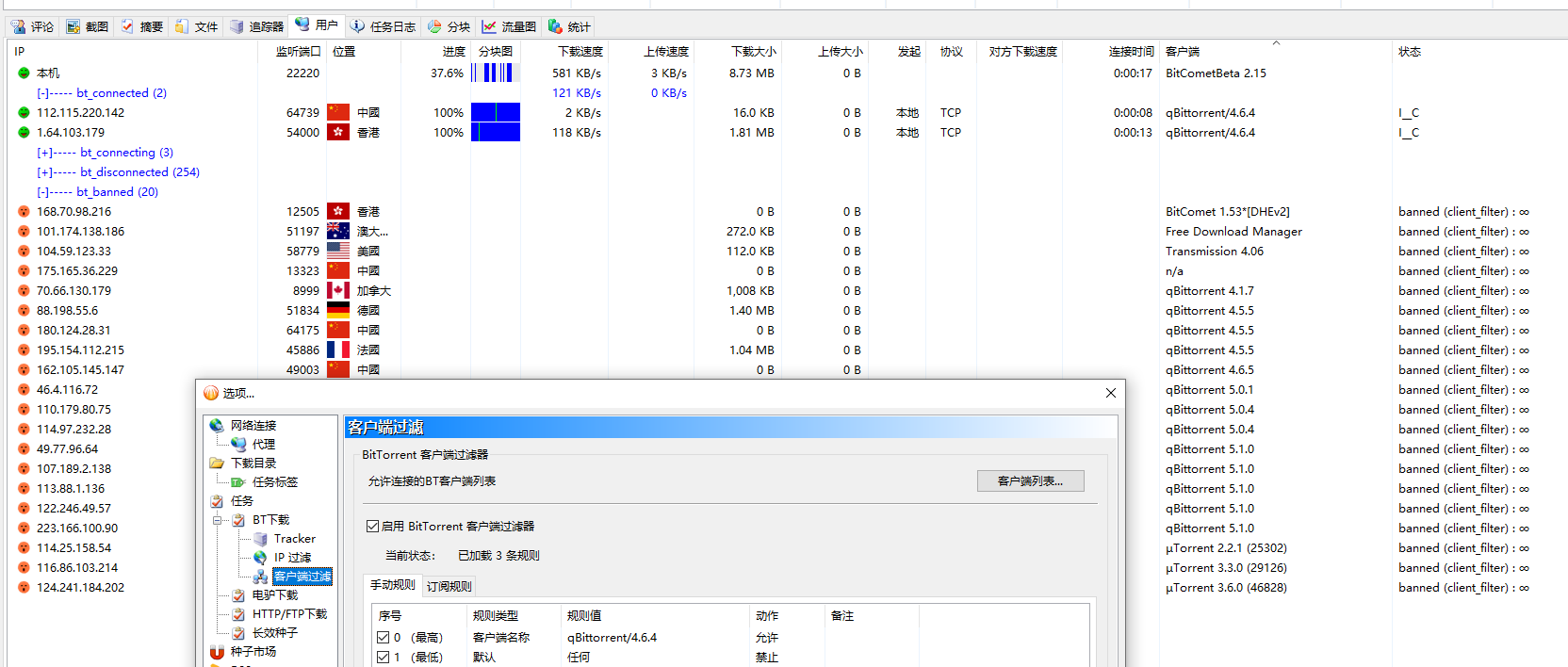
Task: Select the 摘要 tab
Action: [141, 26]
